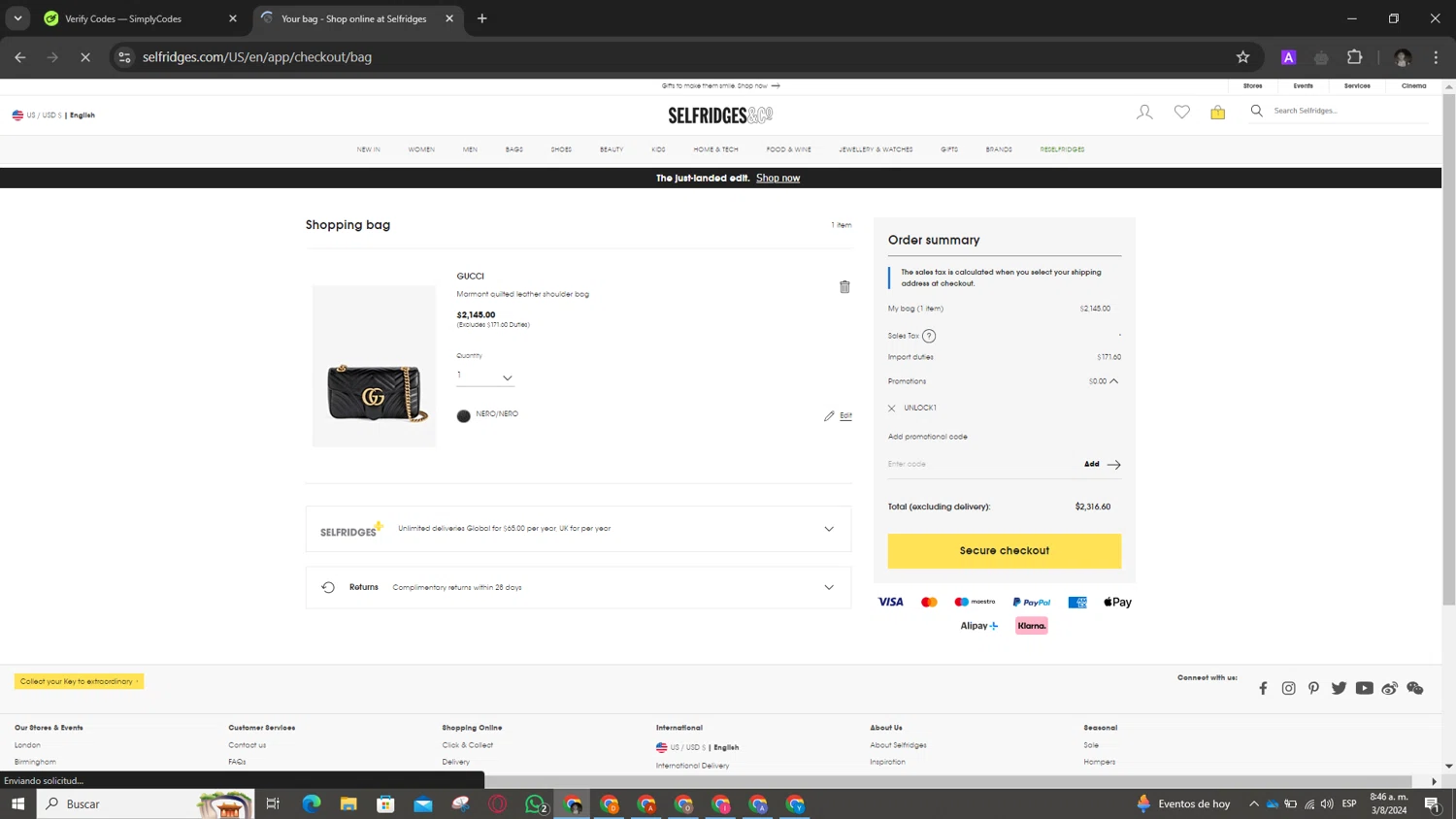This screenshot has width=1456, height=819.
Task: Open the Chrome three-dot menu
Action: pyautogui.click(x=1436, y=57)
